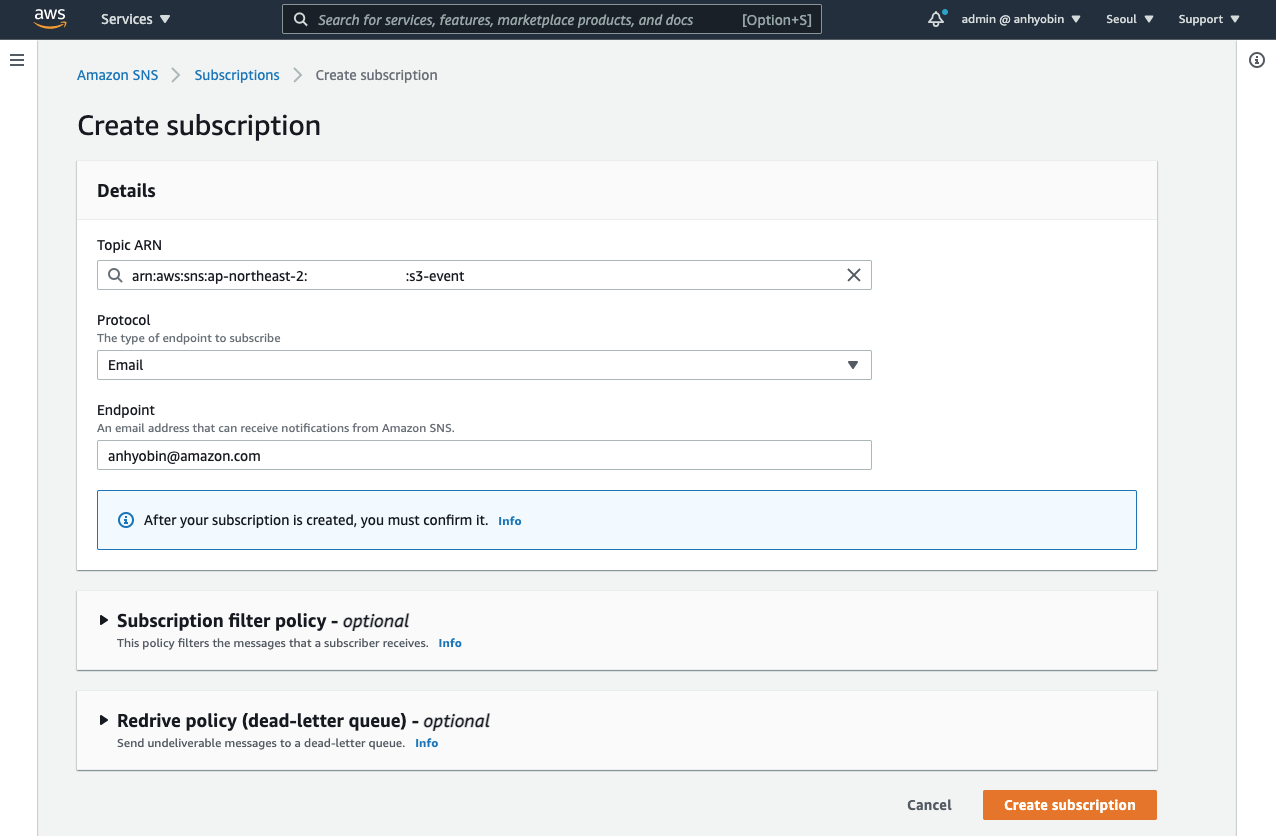Click Info link beside confirmation message

point(509,521)
